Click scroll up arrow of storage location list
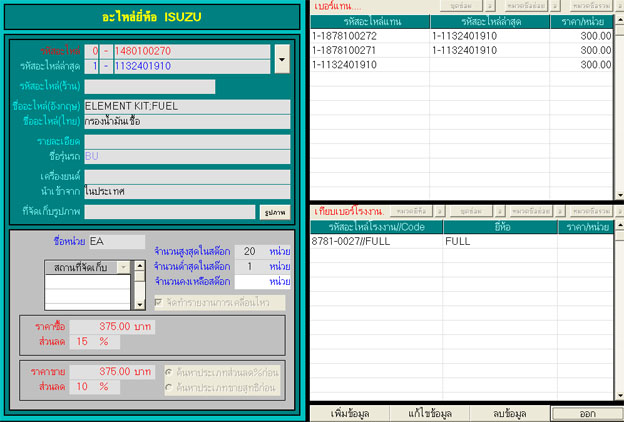Image resolution: width=624 pixels, height=422 pixels. (x=140, y=266)
